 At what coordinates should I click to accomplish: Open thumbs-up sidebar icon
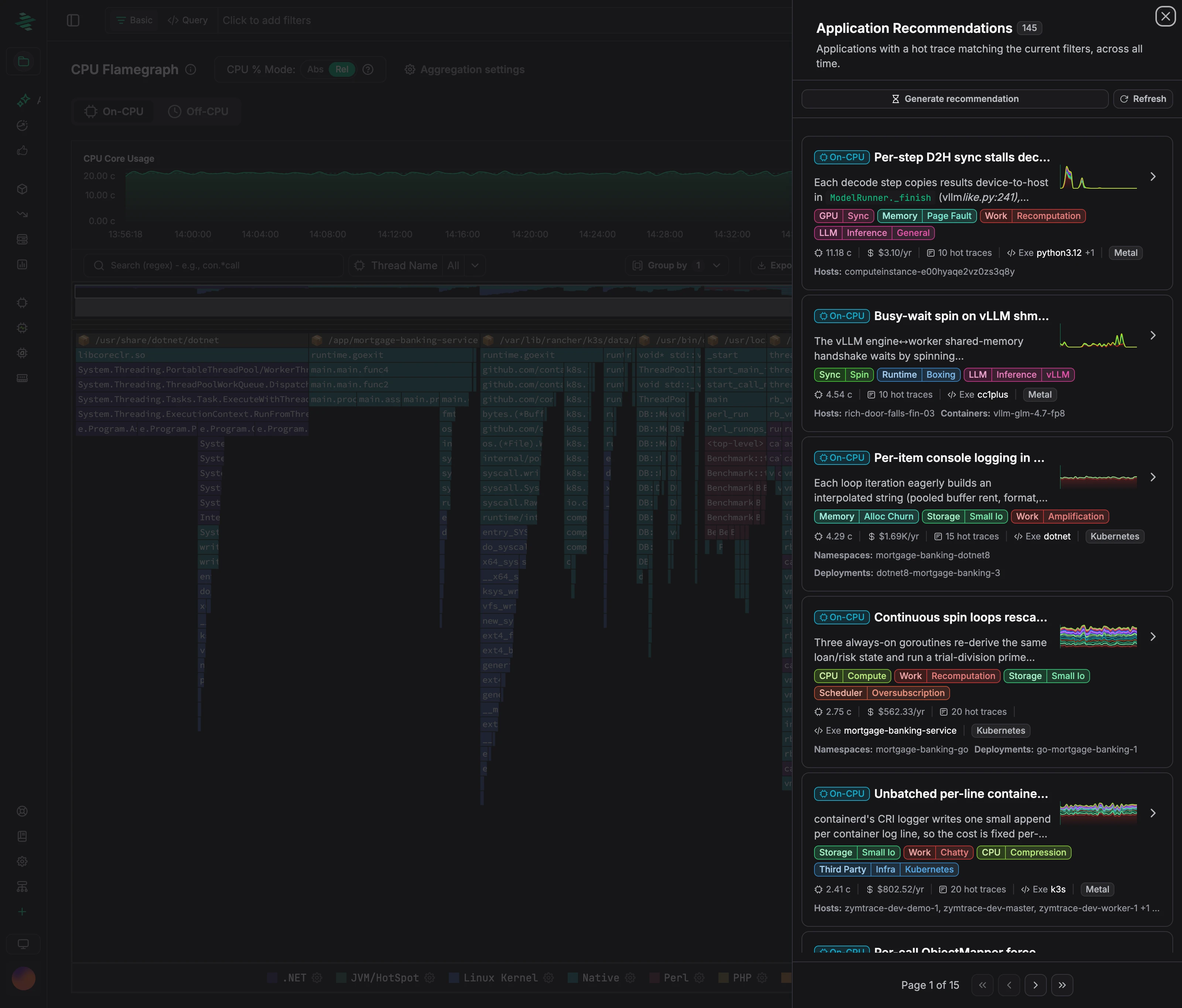pos(22,151)
